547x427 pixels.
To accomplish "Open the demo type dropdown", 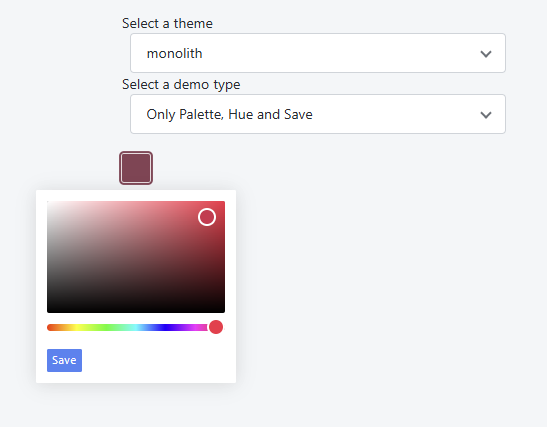I will click(x=318, y=114).
